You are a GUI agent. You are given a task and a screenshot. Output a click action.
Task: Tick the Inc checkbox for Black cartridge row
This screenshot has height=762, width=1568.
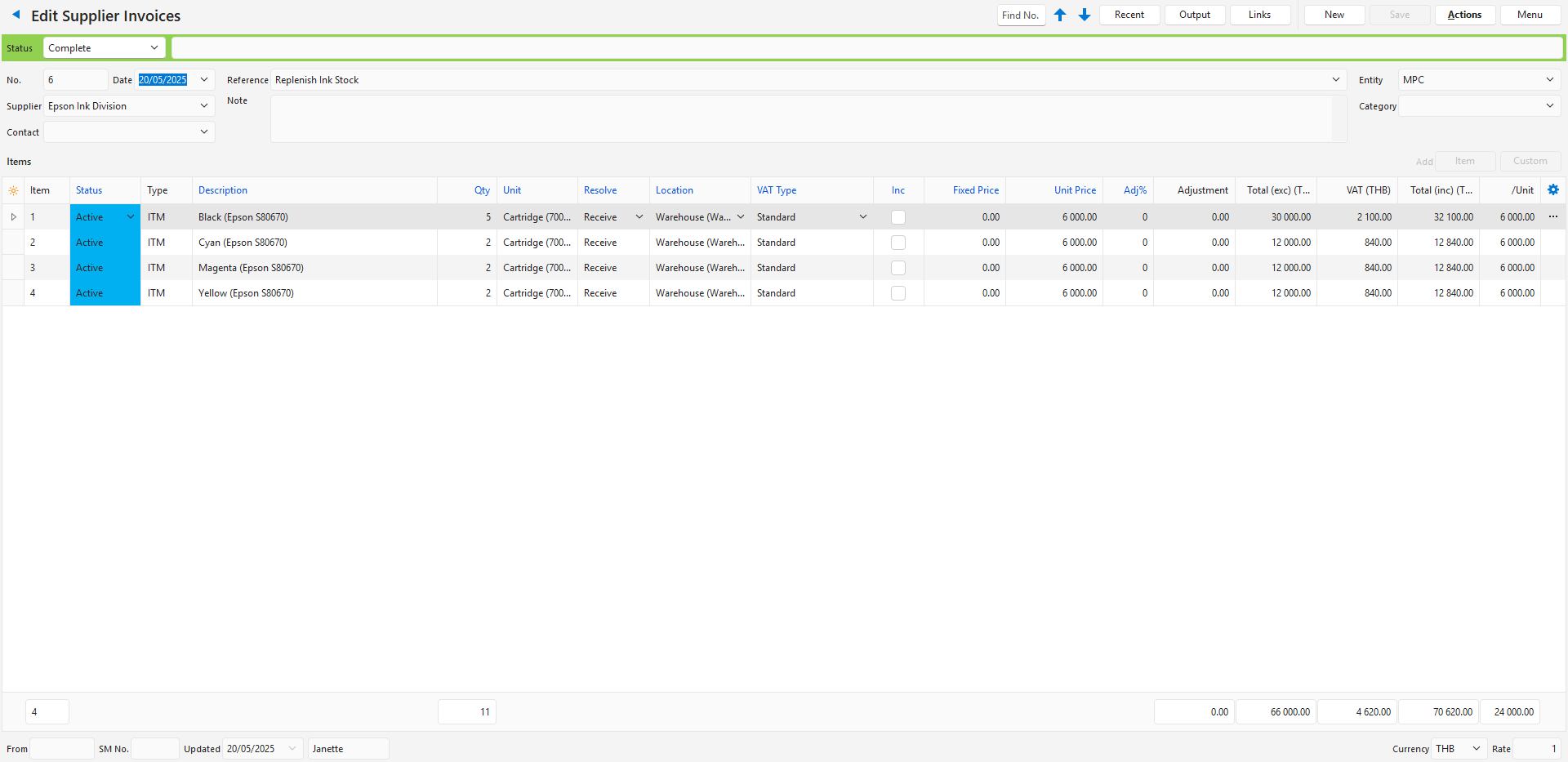tap(898, 217)
